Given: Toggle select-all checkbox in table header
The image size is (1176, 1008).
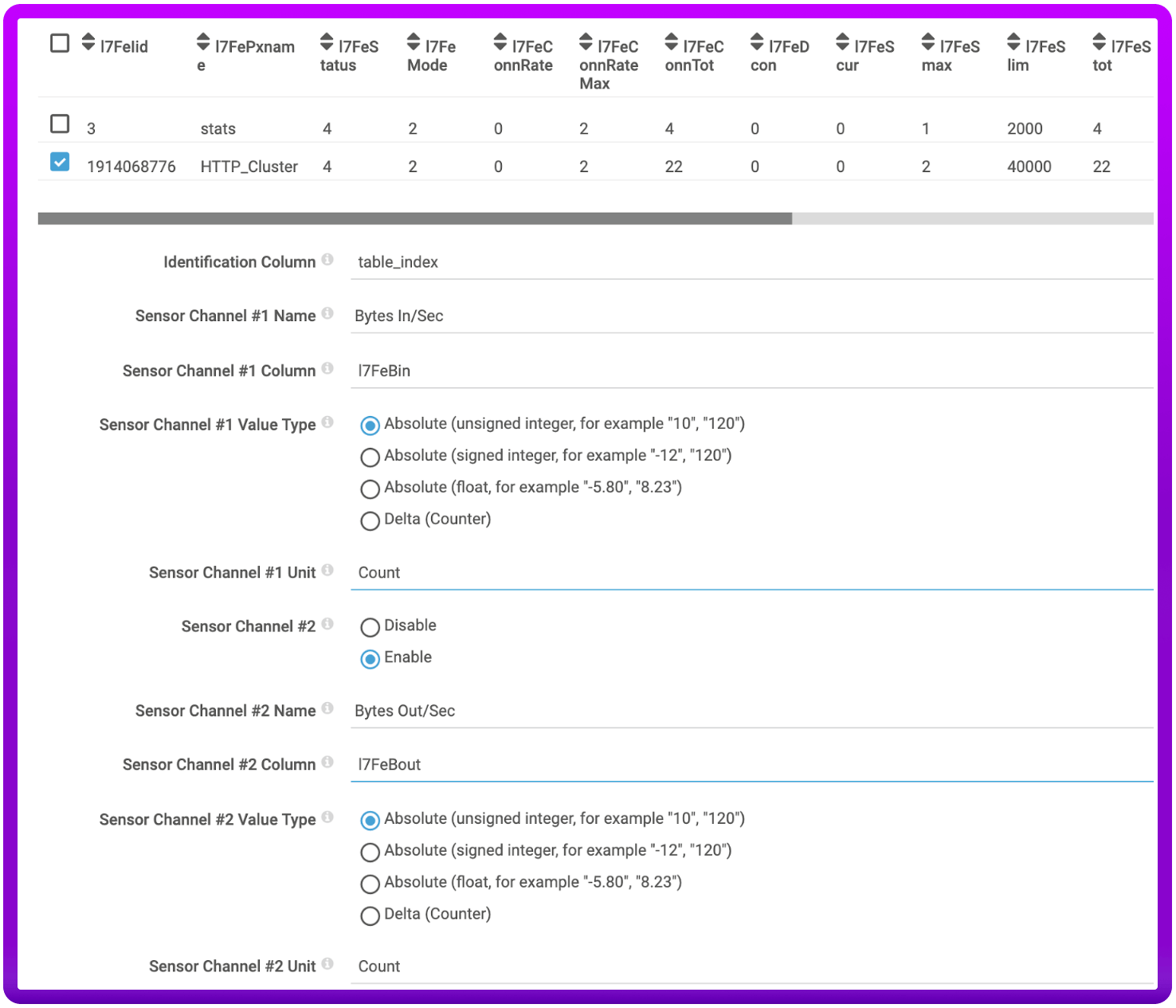Looking at the screenshot, I should coord(60,43).
